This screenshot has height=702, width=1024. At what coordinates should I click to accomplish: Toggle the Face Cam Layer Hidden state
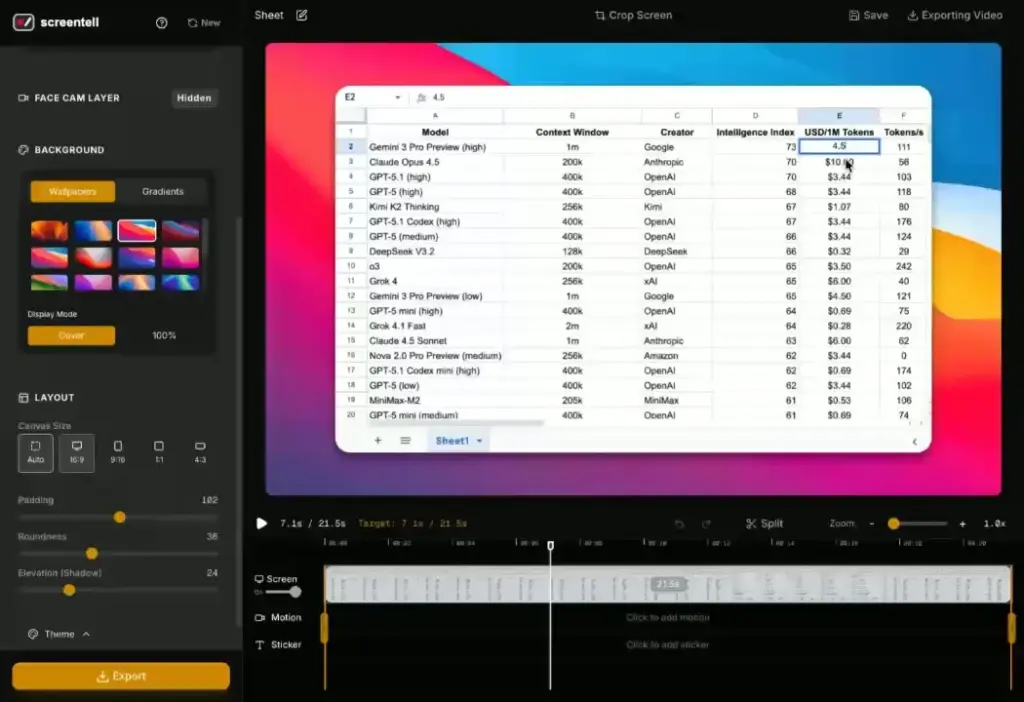point(193,98)
